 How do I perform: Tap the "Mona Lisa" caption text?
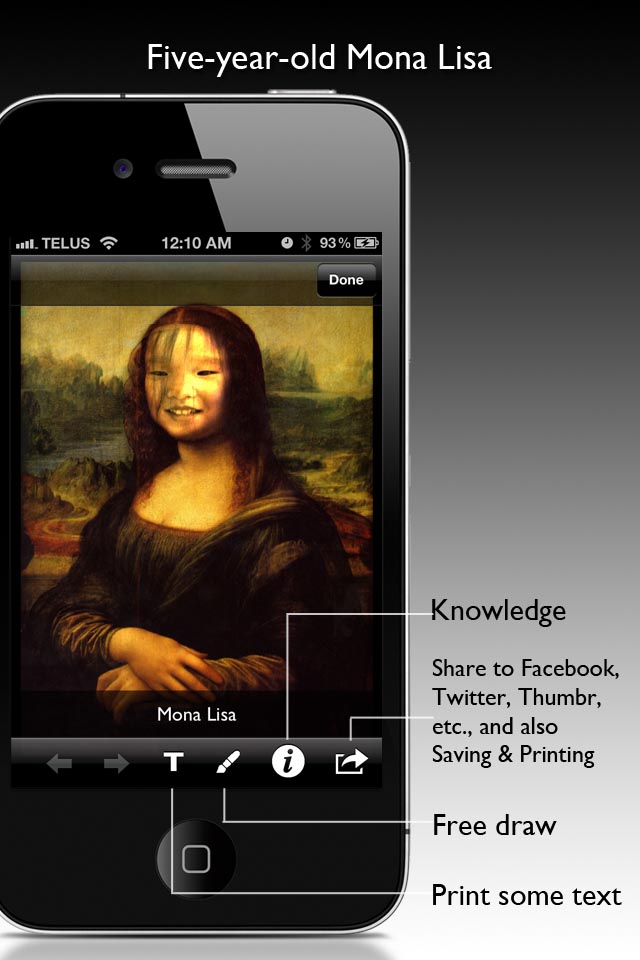pyautogui.click(x=197, y=714)
